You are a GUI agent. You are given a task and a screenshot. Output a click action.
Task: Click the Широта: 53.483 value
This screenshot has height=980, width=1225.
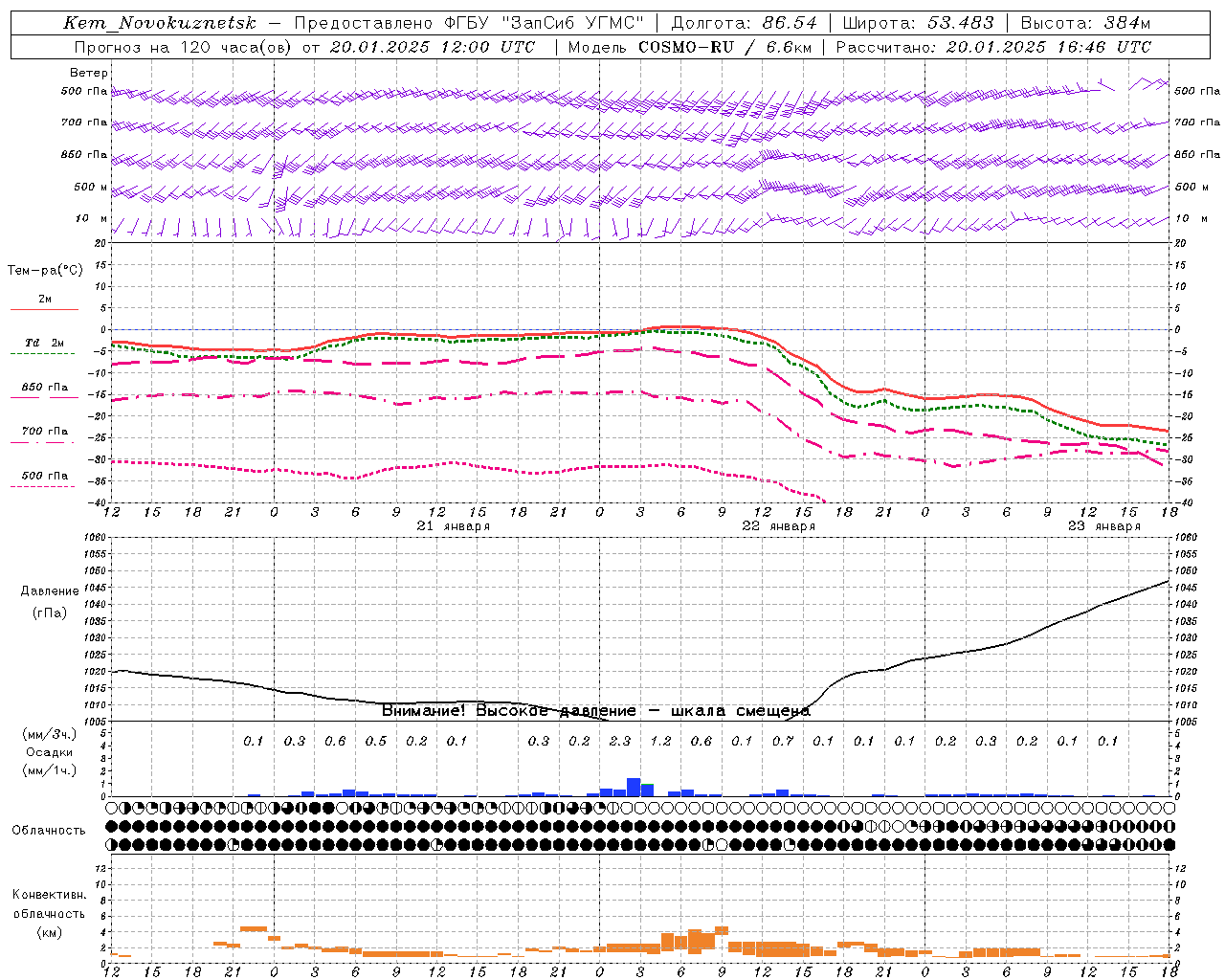[919, 23]
